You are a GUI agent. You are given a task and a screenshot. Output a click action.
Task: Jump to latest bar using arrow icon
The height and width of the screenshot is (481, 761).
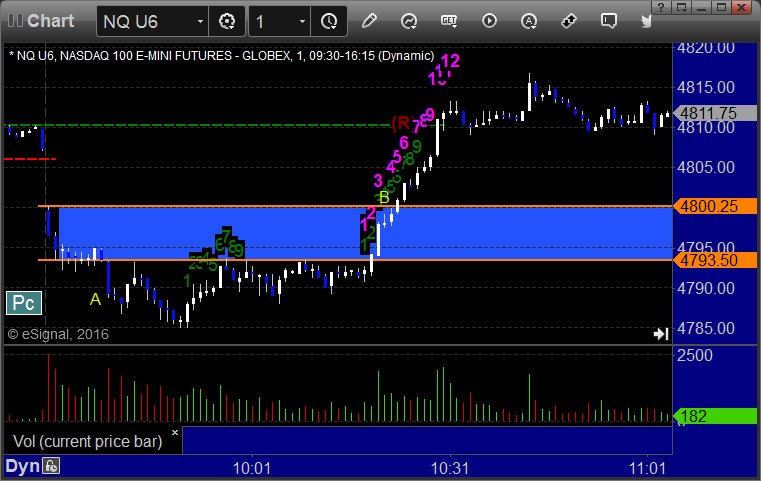[x=661, y=334]
